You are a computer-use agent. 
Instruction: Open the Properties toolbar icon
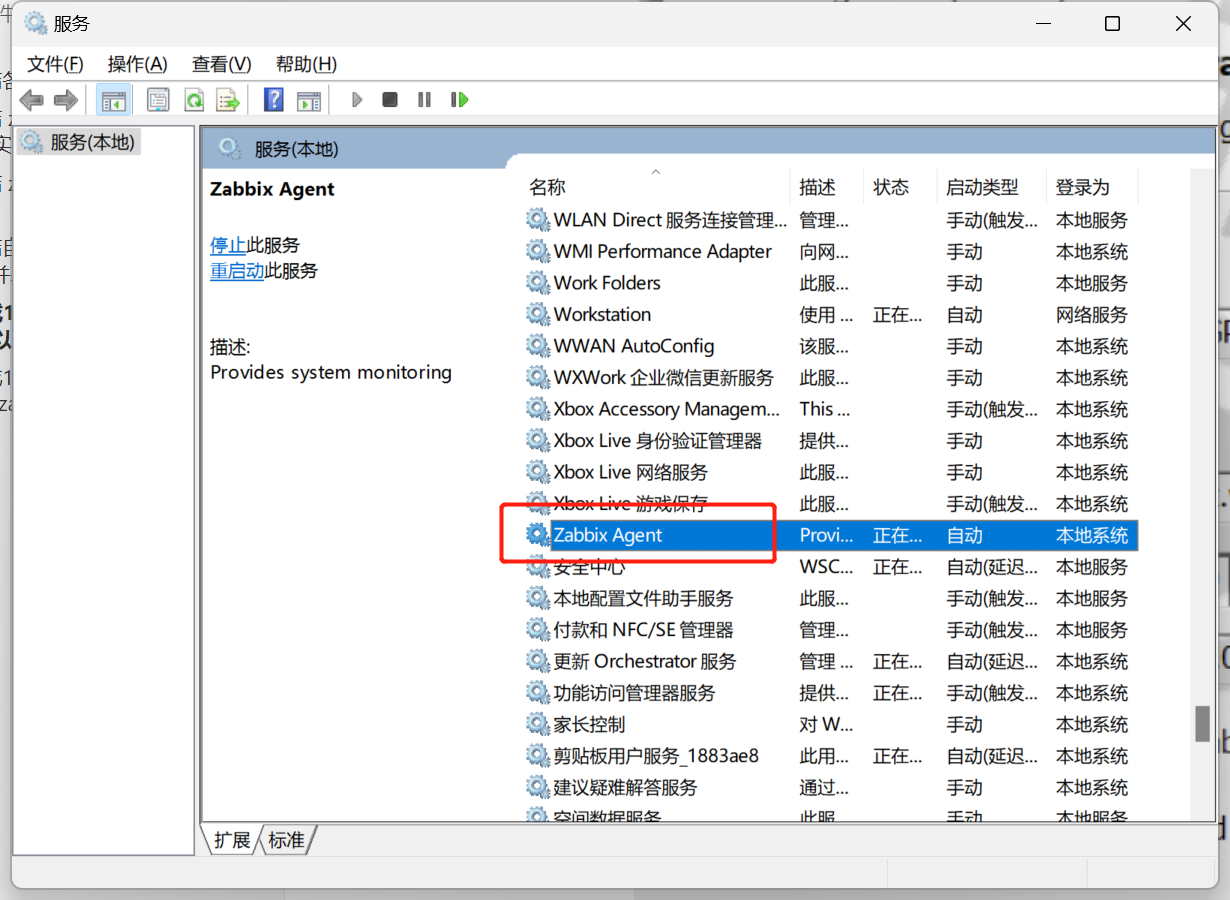coord(158,100)
